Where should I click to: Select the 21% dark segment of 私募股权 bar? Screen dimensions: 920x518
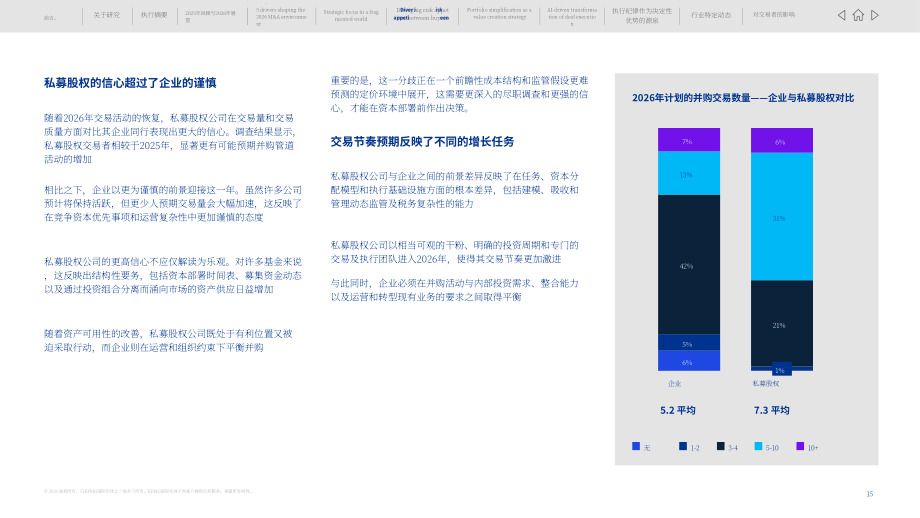point(782,323)
